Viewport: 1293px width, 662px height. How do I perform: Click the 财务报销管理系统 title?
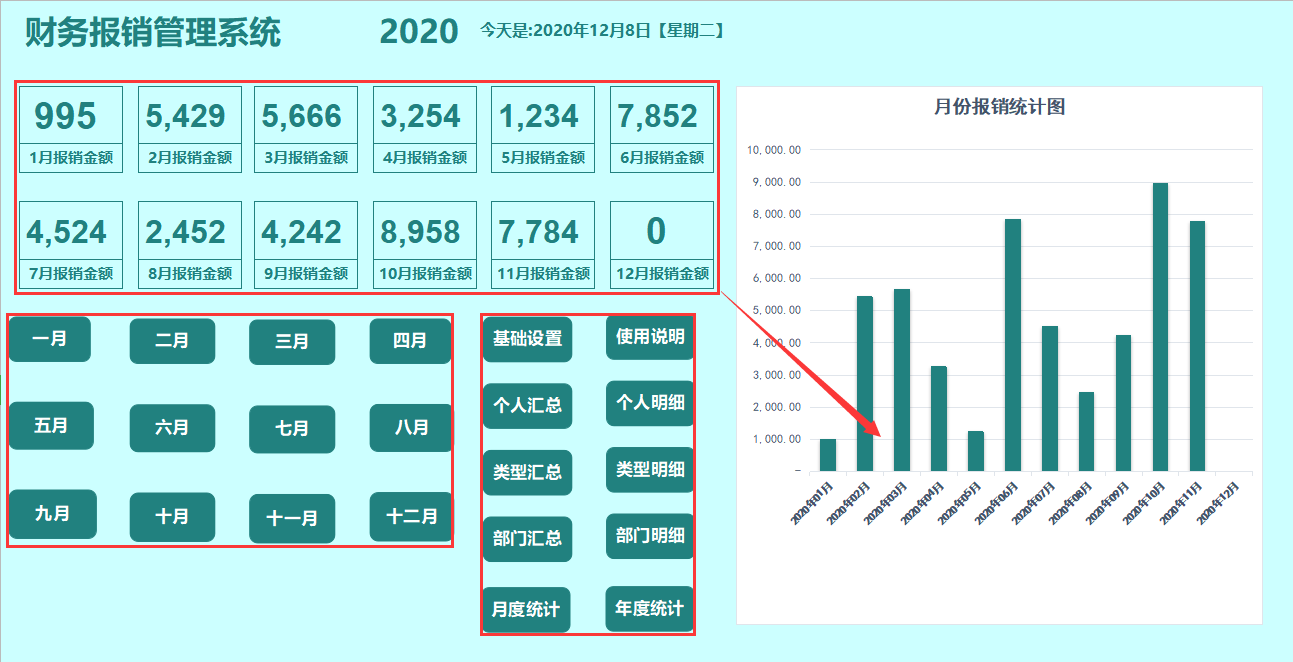[153, 32]
